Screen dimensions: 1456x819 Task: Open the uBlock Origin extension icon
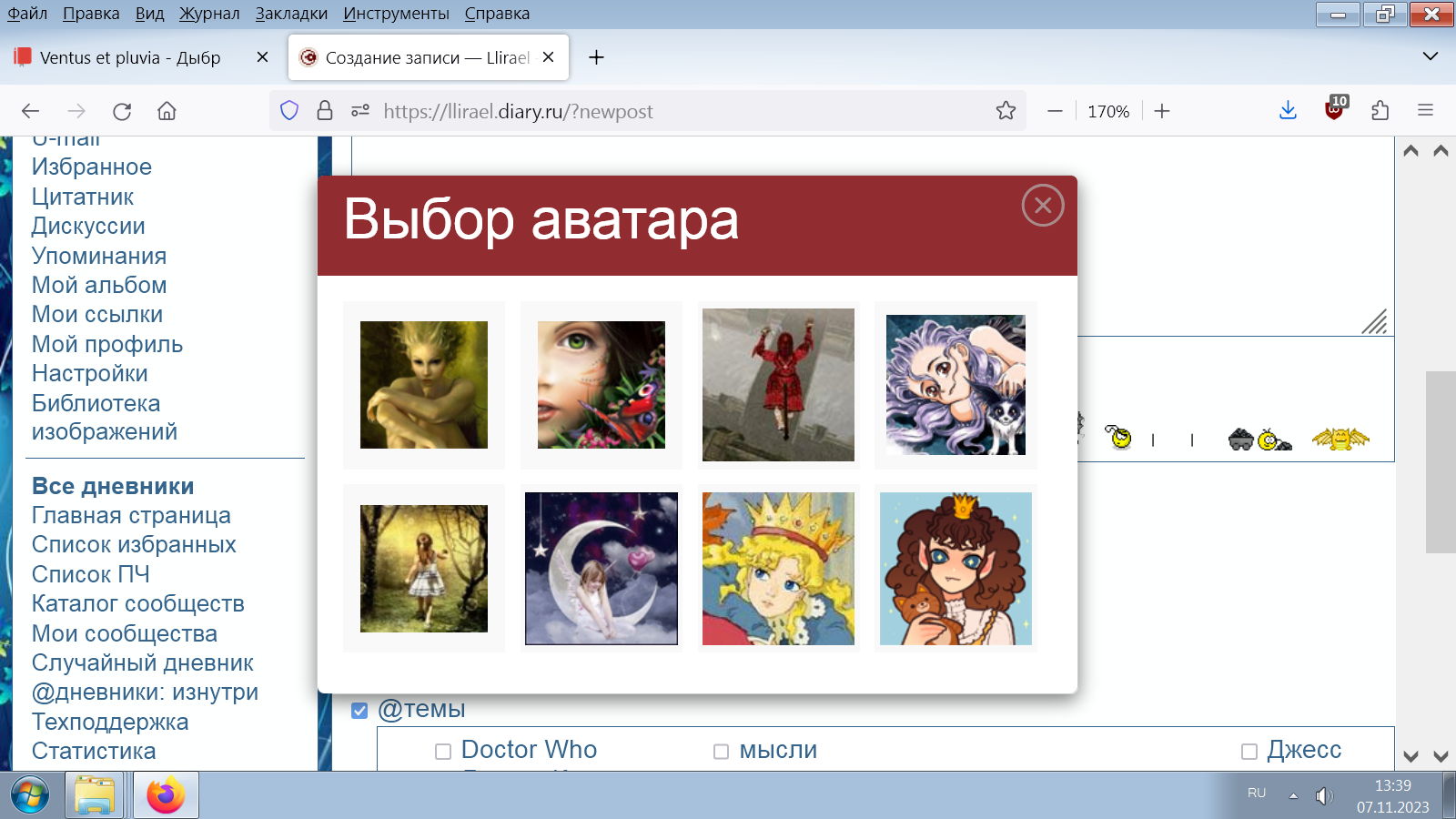point(1335,109)
